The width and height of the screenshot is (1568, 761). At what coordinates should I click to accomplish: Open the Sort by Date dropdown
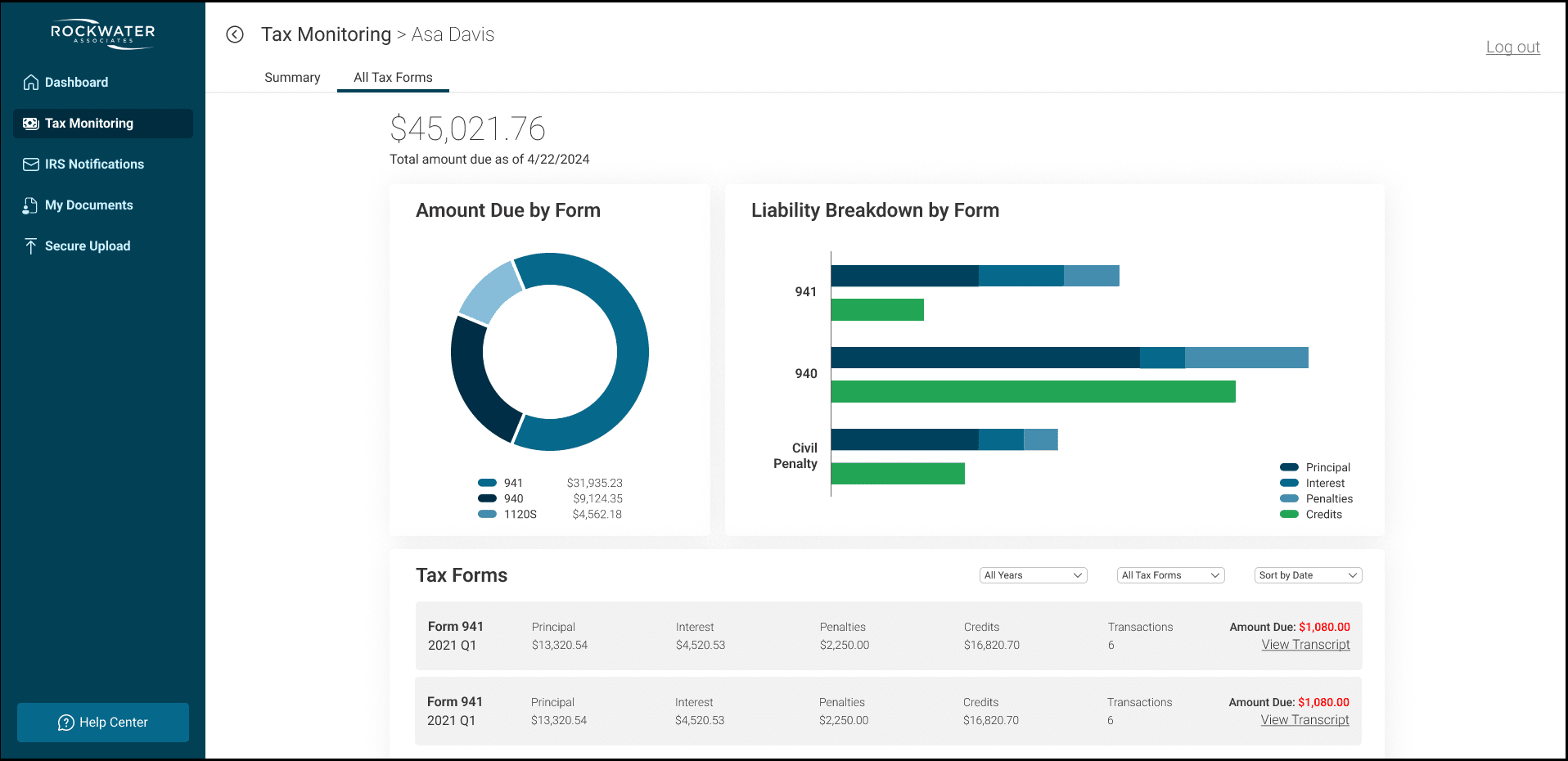1308,575
